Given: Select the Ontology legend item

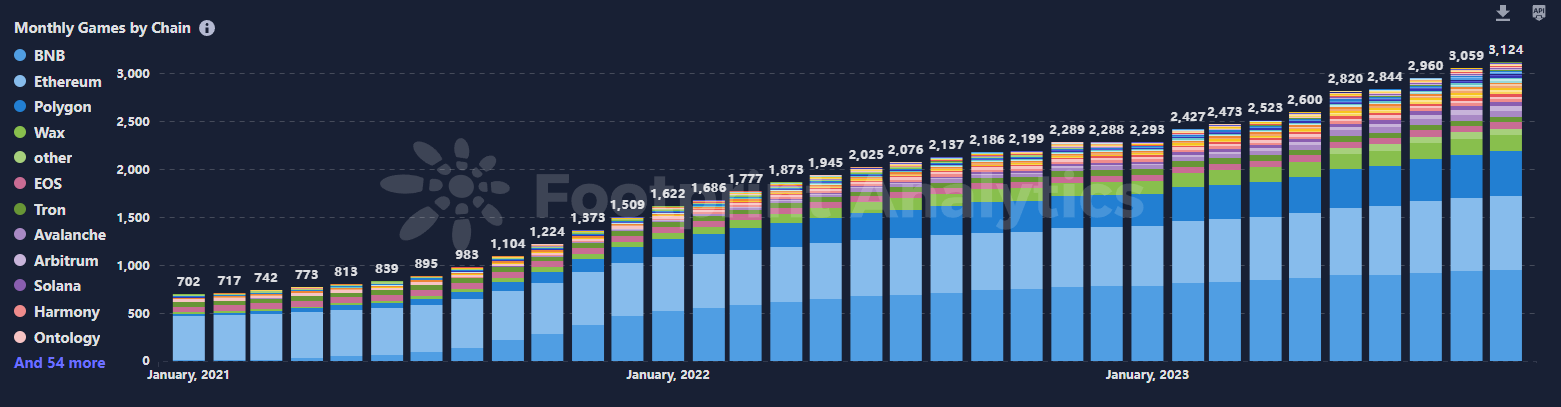Looking at the screenshot, I should point(66,338).
